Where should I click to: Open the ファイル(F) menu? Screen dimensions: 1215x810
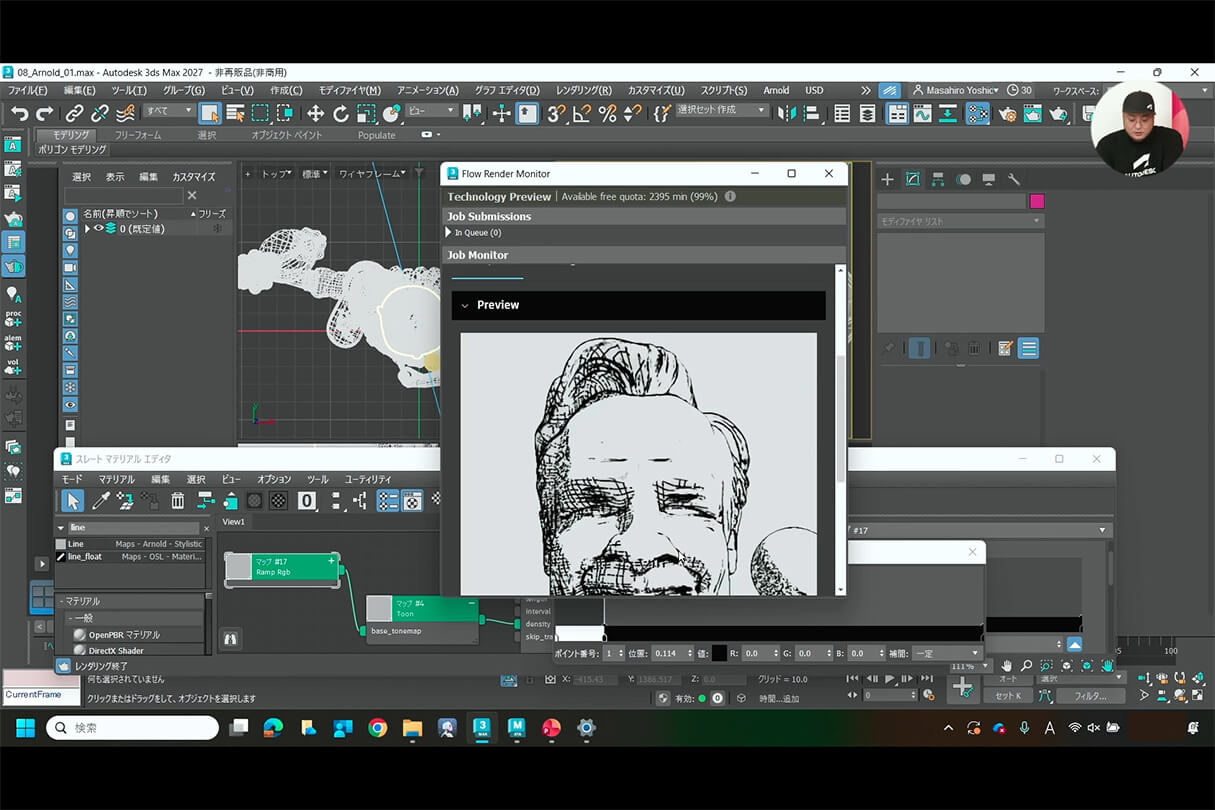[x=27, y=90]
